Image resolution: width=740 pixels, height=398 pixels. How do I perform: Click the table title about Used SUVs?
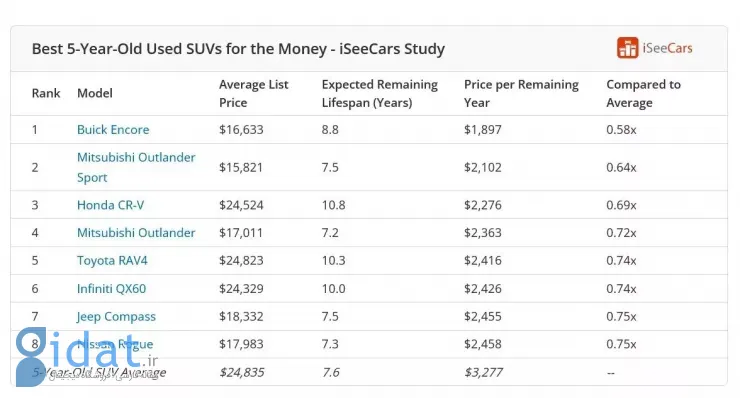click(x=238, y=49)
